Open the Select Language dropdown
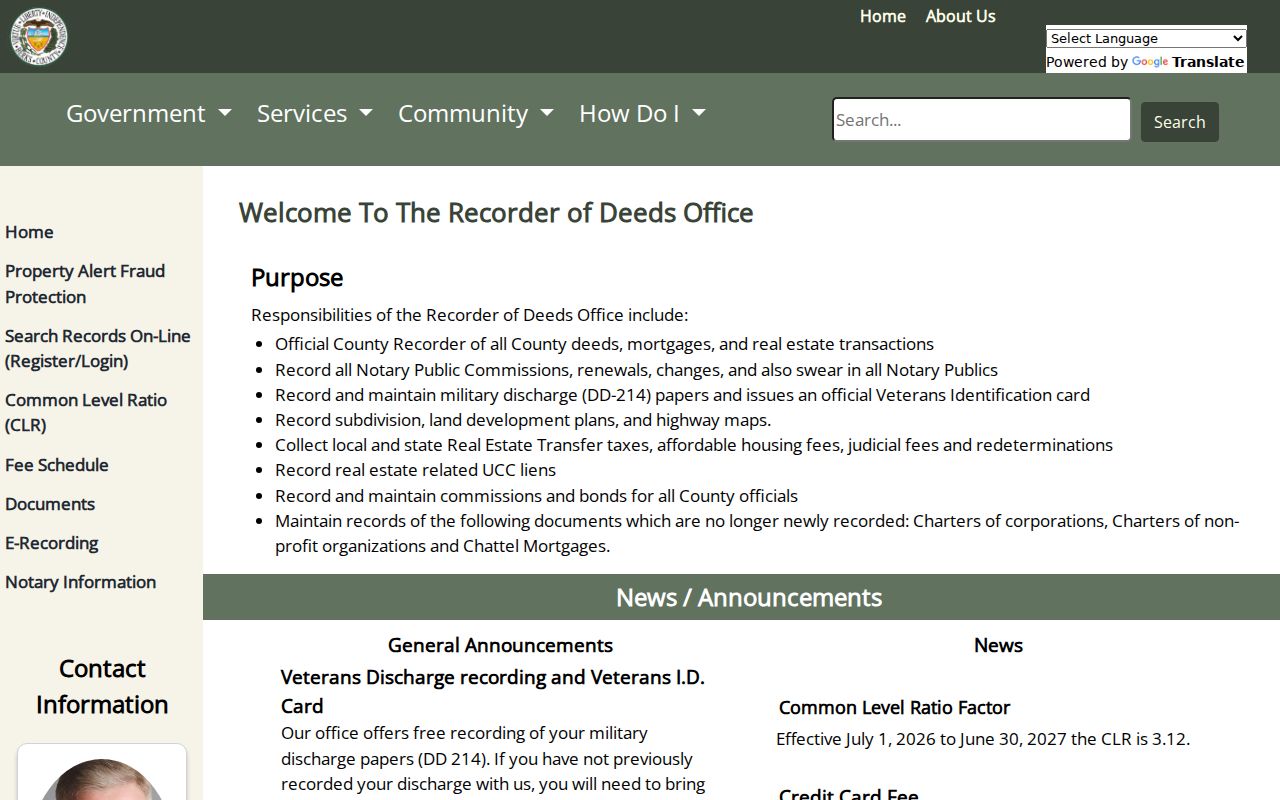 [x=1146, y=38]
